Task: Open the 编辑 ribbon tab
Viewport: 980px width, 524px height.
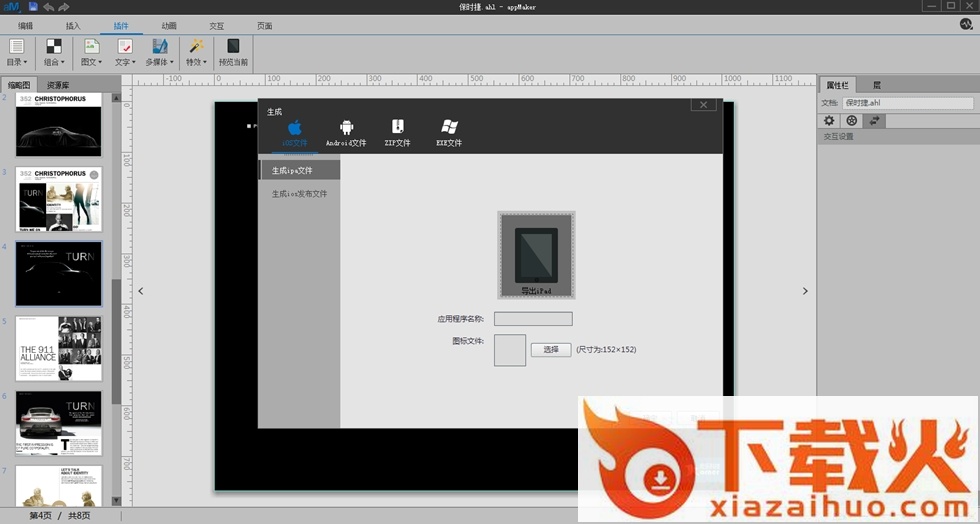Action: coord(26,26)
